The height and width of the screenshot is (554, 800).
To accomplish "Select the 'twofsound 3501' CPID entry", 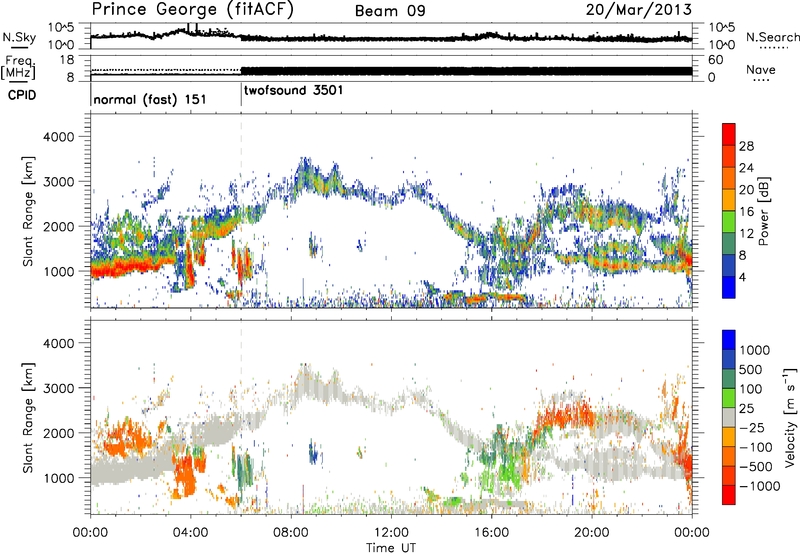I will point(293,91).
